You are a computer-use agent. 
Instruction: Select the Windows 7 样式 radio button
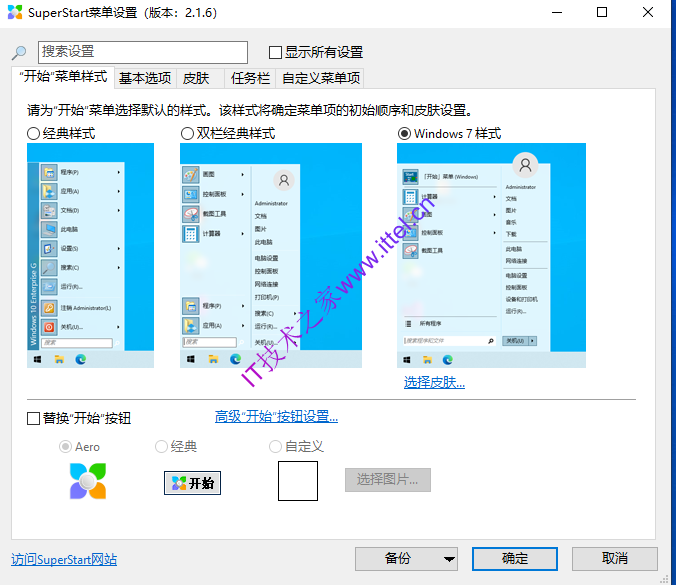pyautogui.click(x=404, y=134)
